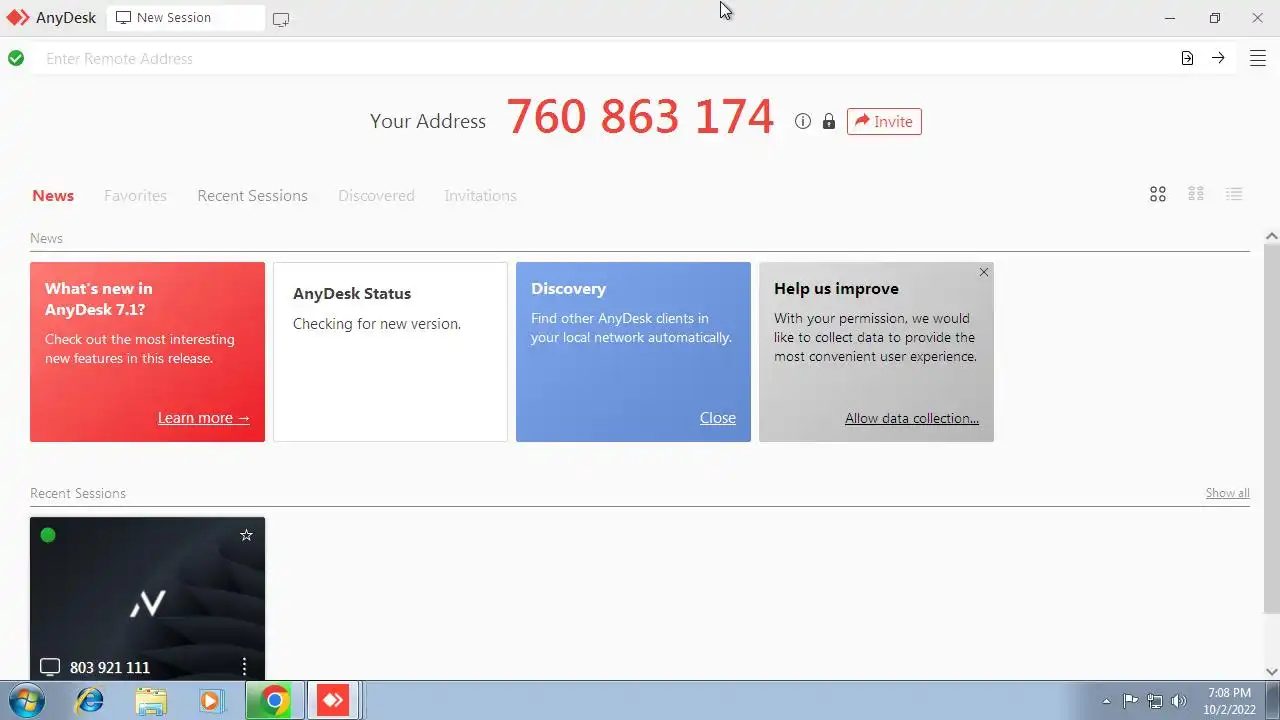1280x720 pixels.
Task: Click the Invite button
Action: [x=884, y=121]
